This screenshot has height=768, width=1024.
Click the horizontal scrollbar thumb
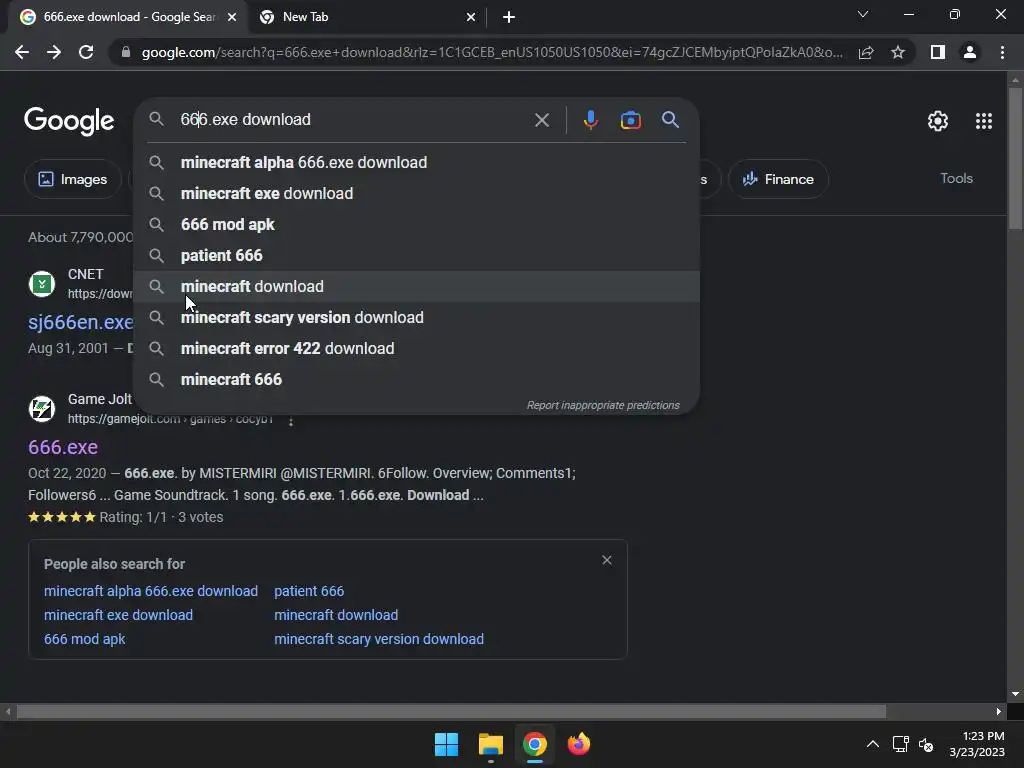(x=451, y=711)
